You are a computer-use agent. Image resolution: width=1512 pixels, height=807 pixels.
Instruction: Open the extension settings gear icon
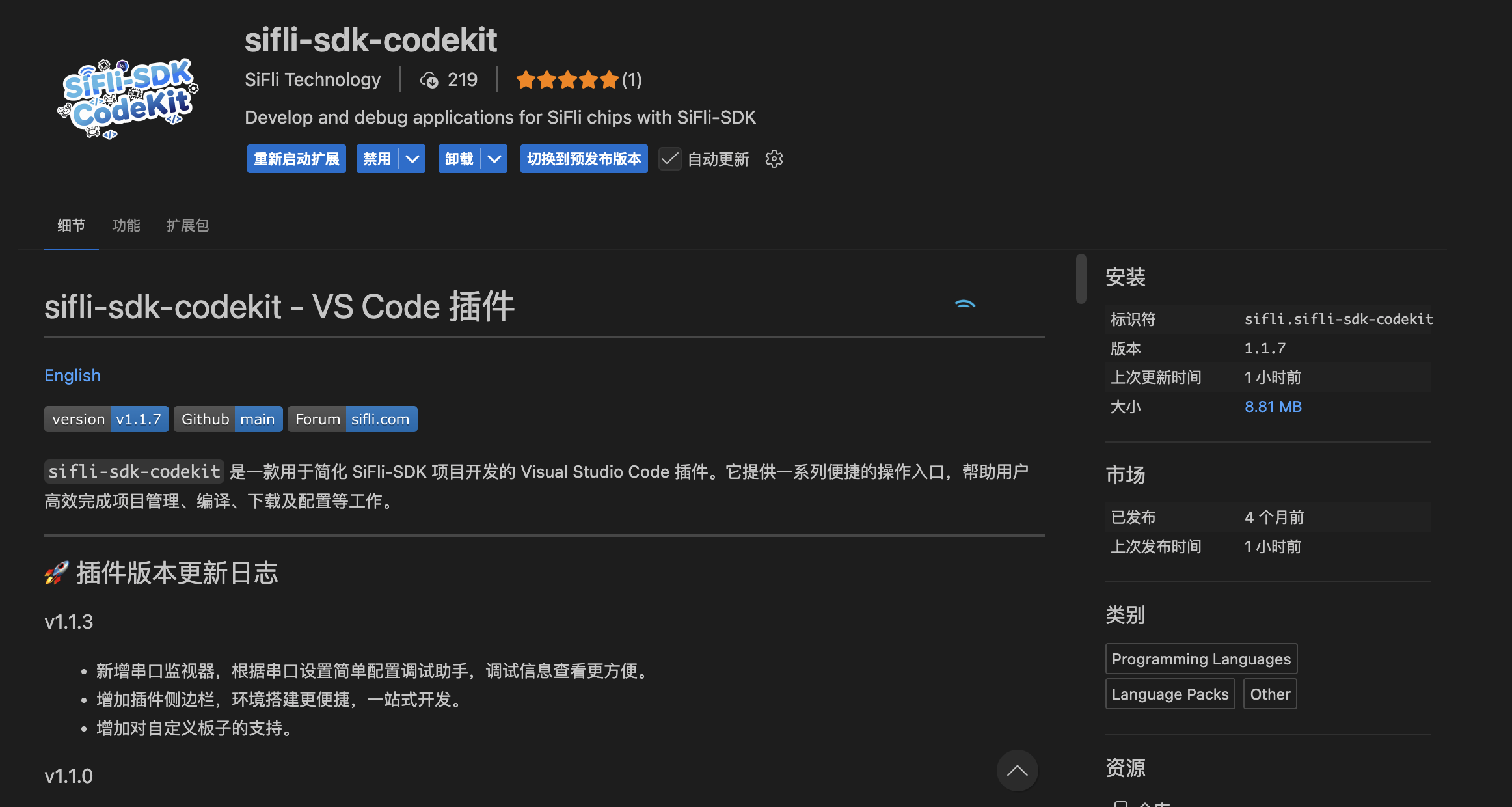(x=774, y=159)
